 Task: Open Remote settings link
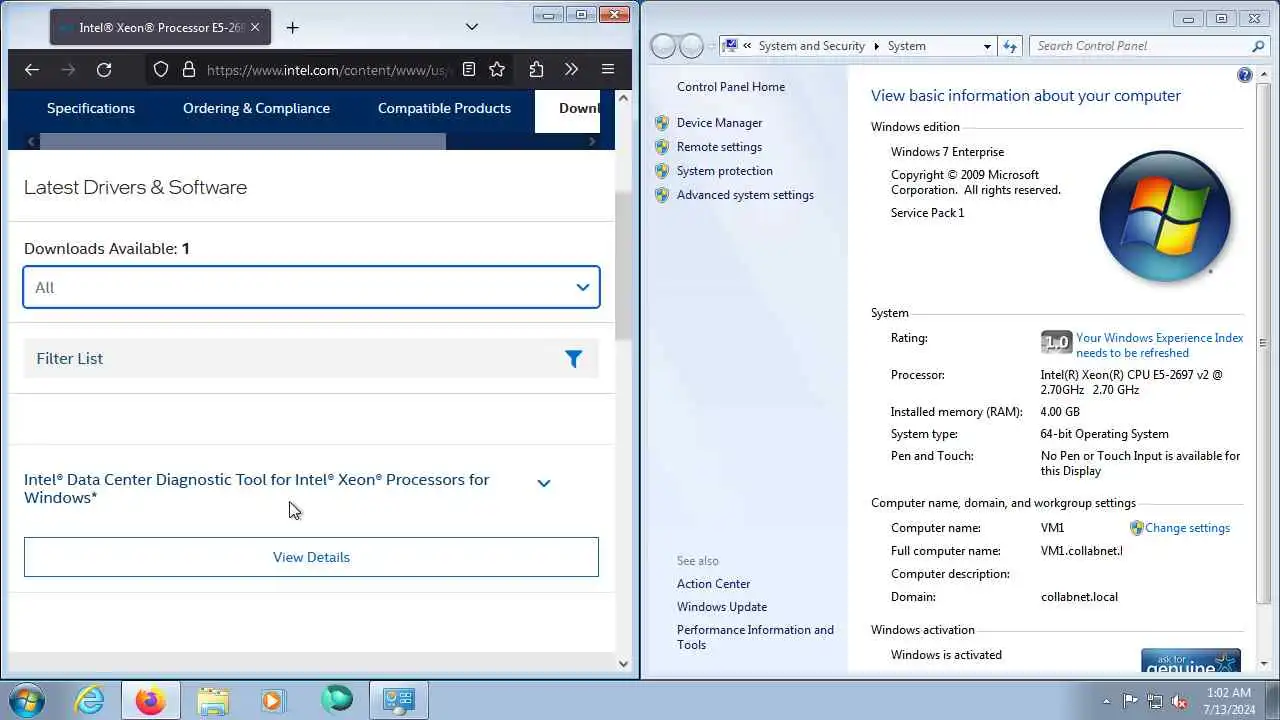click(x=719, y=147)
